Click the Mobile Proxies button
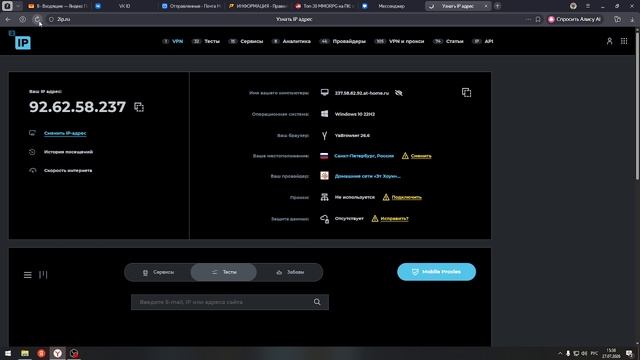This screenshot has width=640, height=360. [x=436, y=272]
